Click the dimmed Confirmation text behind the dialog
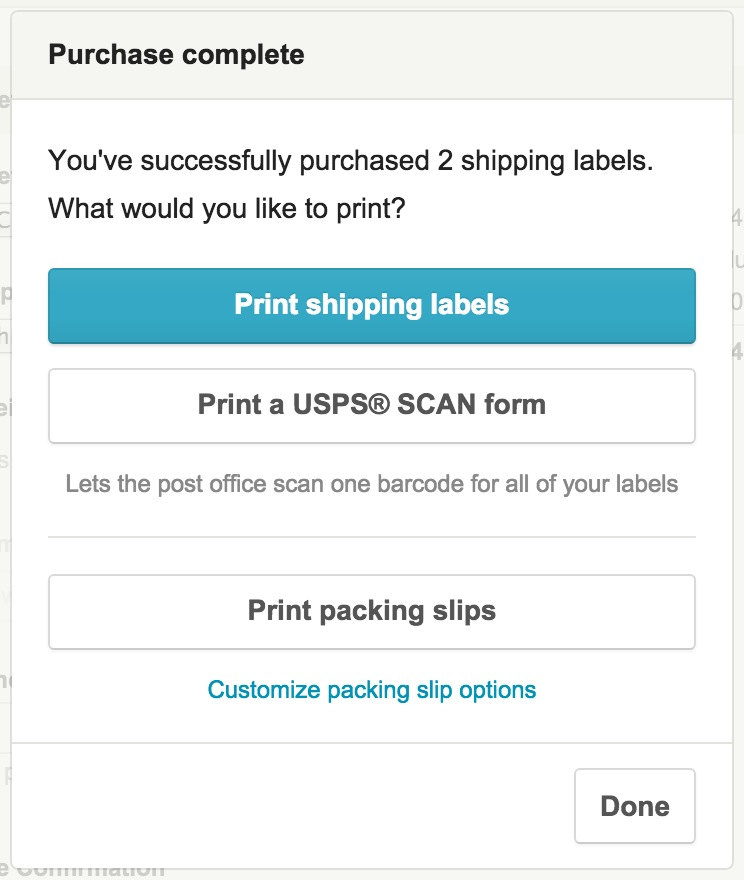This screenshot has height=880, width=744. pos(90,873)
